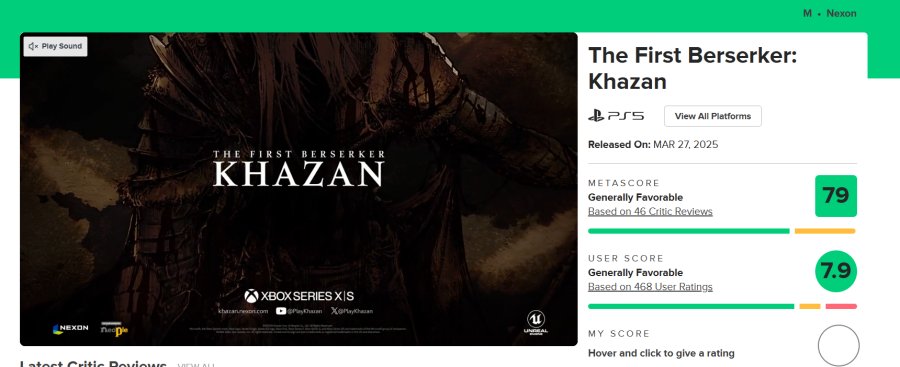Click the Unreal Engine logo in trailer
This screenshot has height=367, width=900.
(x=535, y=322)
